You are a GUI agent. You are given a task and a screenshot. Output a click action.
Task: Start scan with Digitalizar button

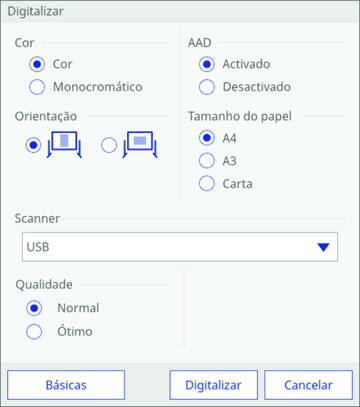(x=213, y=385)
